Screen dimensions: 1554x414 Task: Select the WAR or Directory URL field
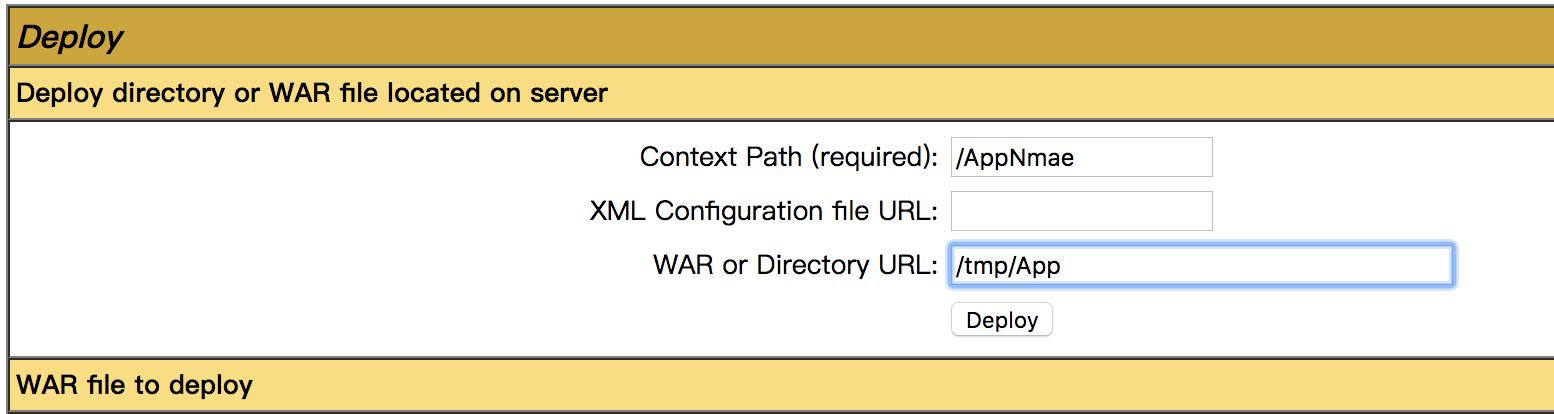click(1200, 265)
